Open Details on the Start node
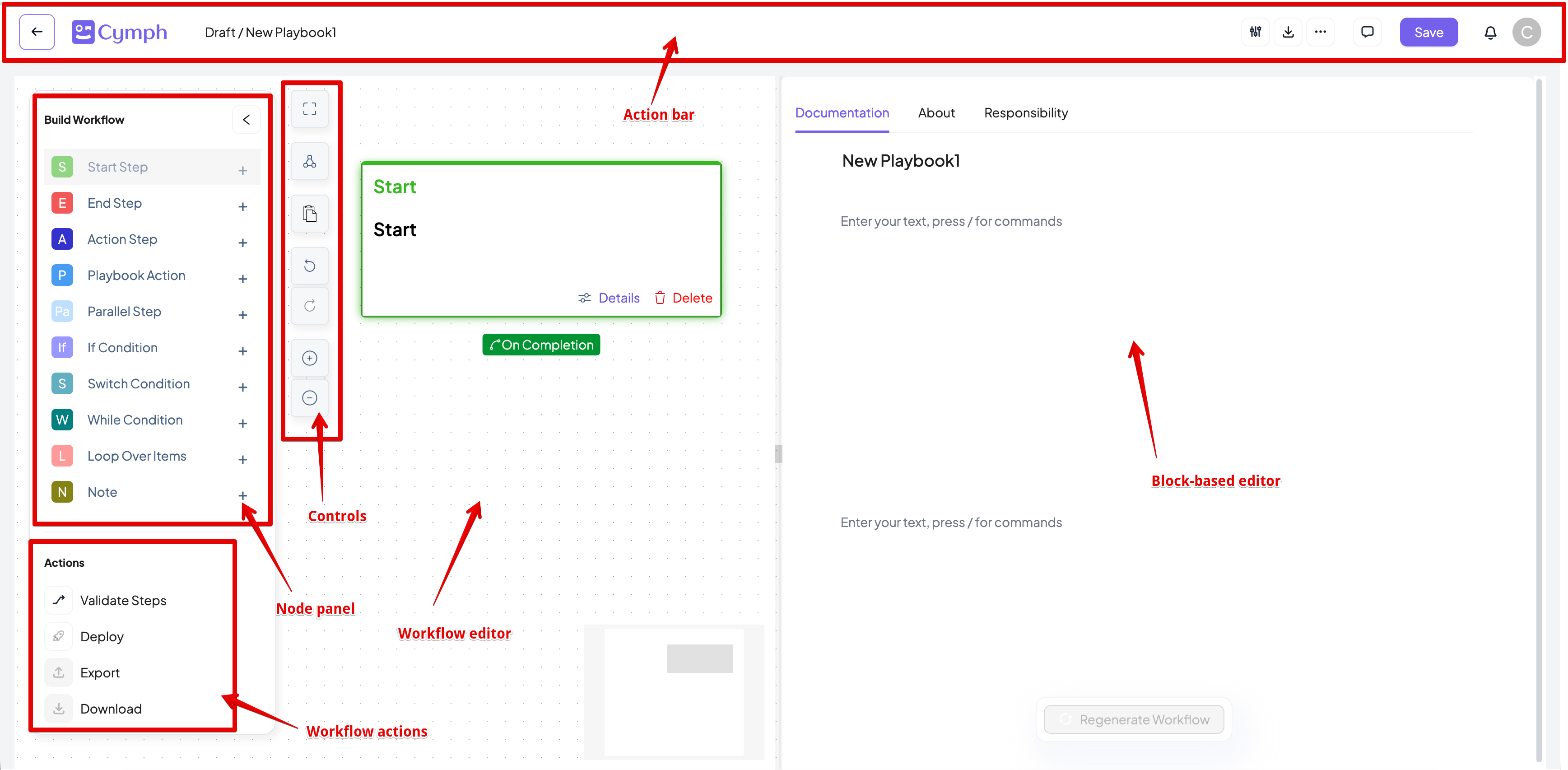Image resolution: width=1568 pixels, height=770 pixels. 619,298
